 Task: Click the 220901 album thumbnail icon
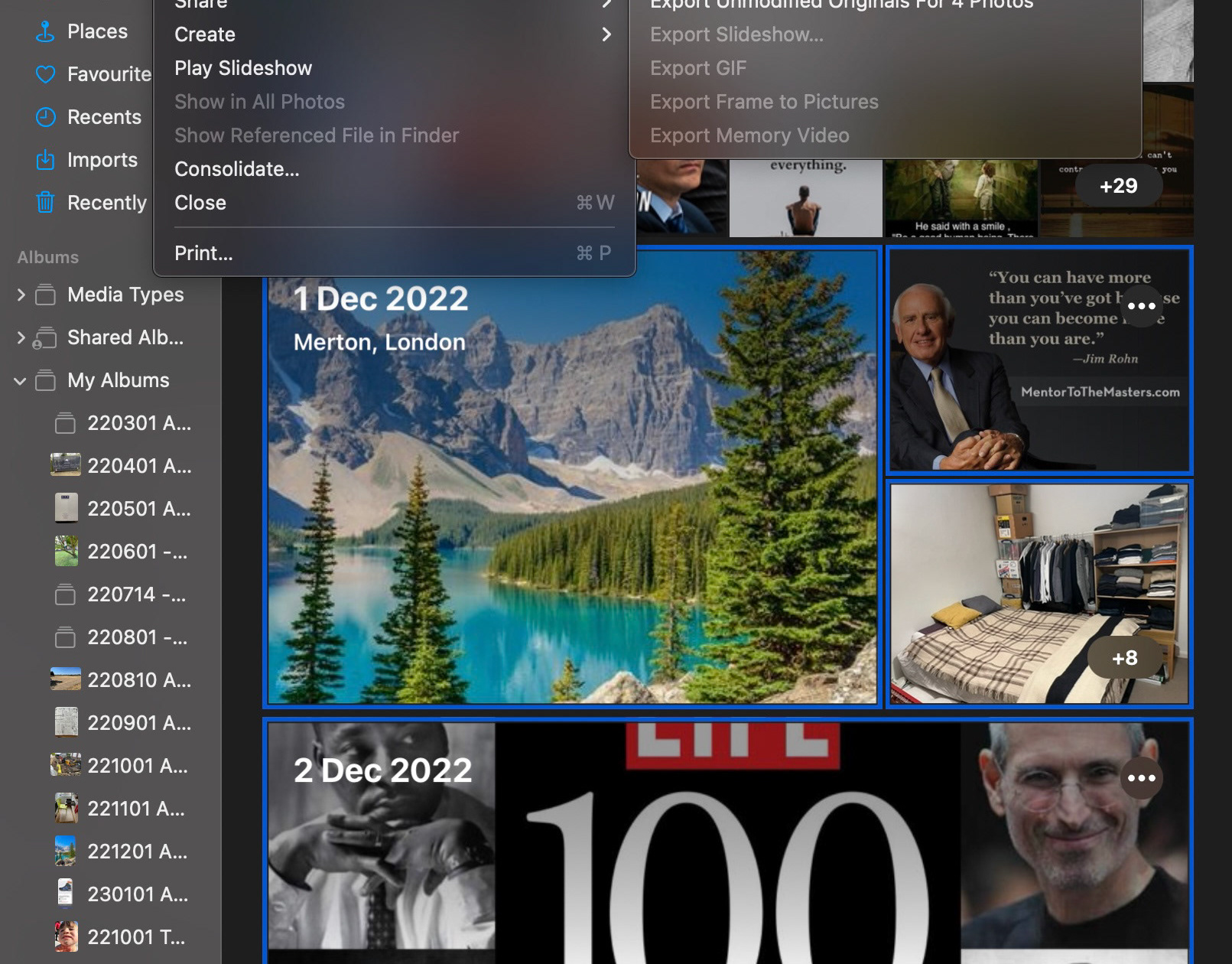click(67, 722)
